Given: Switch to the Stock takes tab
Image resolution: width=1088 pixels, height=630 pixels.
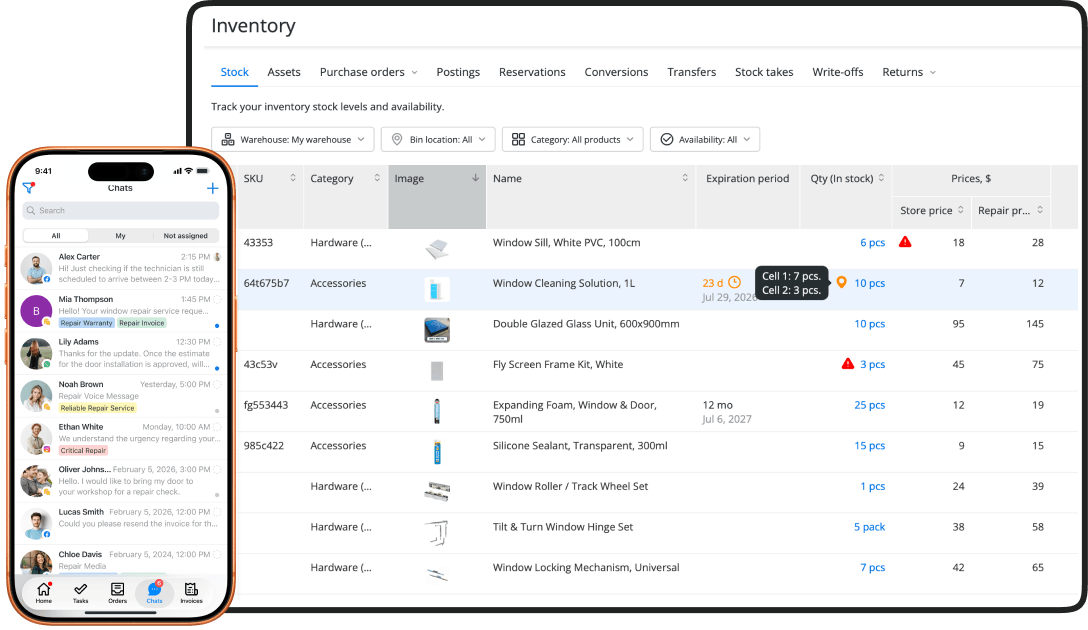Looking at the screenshot, I should (764, 72).
